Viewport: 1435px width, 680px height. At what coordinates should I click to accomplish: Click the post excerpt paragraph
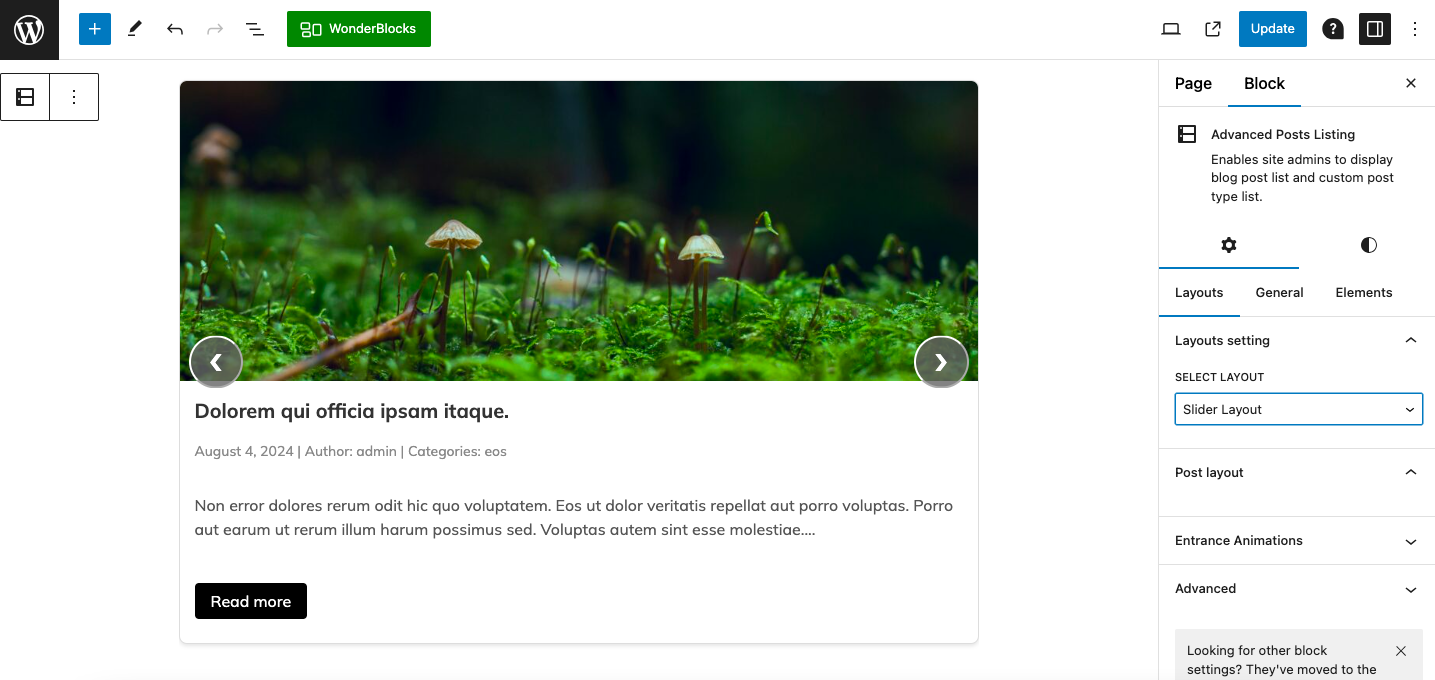pos(574,518)
